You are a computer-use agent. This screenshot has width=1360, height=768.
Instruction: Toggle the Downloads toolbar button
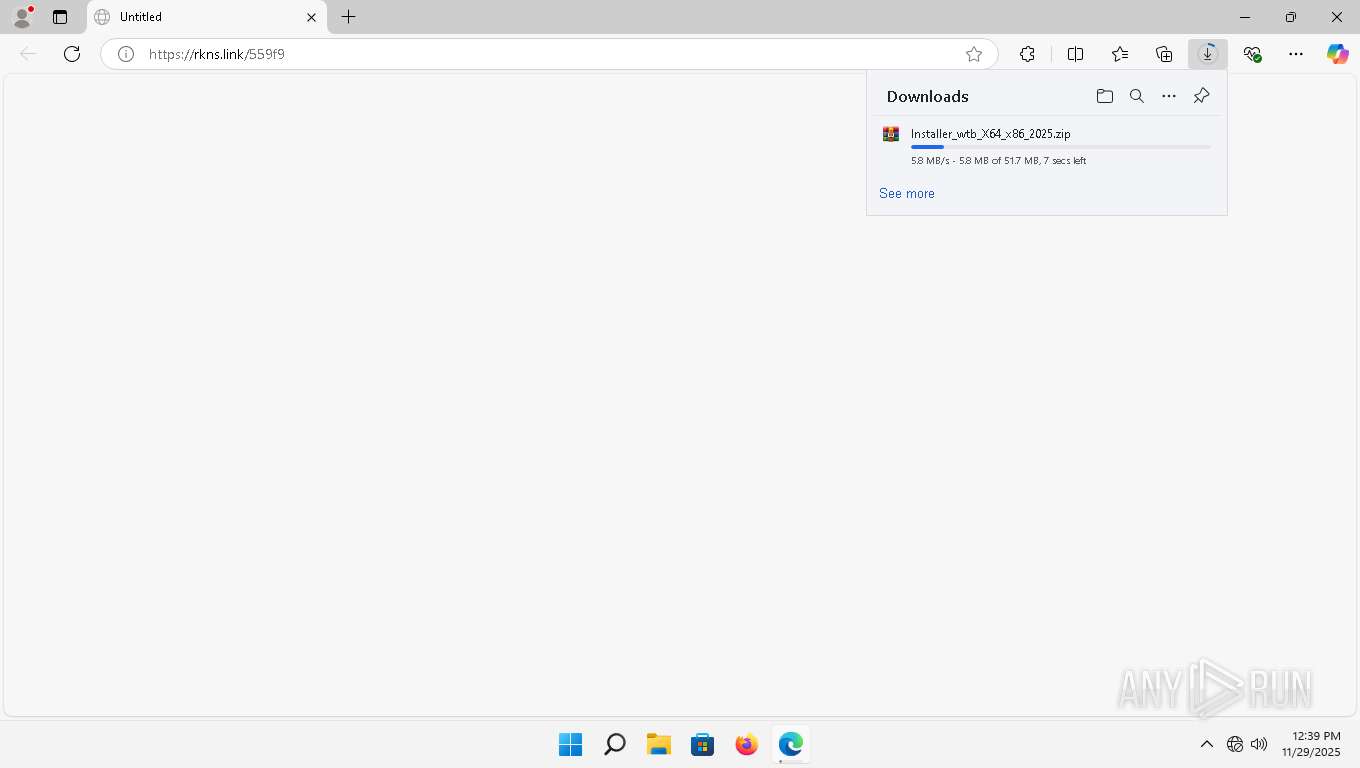pyautogui.click(x=1208, y=54)
